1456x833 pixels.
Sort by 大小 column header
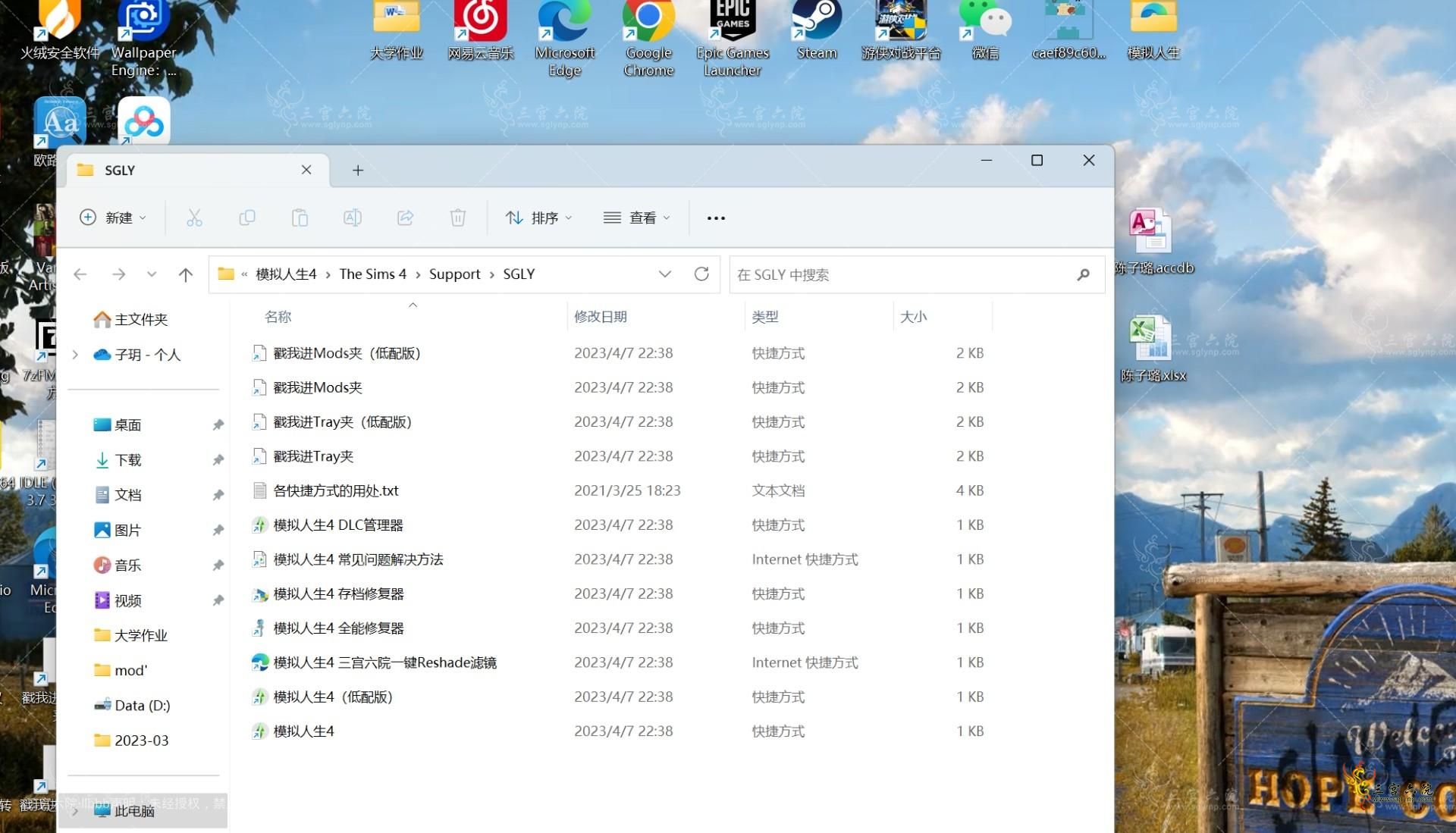click(913, 317)
